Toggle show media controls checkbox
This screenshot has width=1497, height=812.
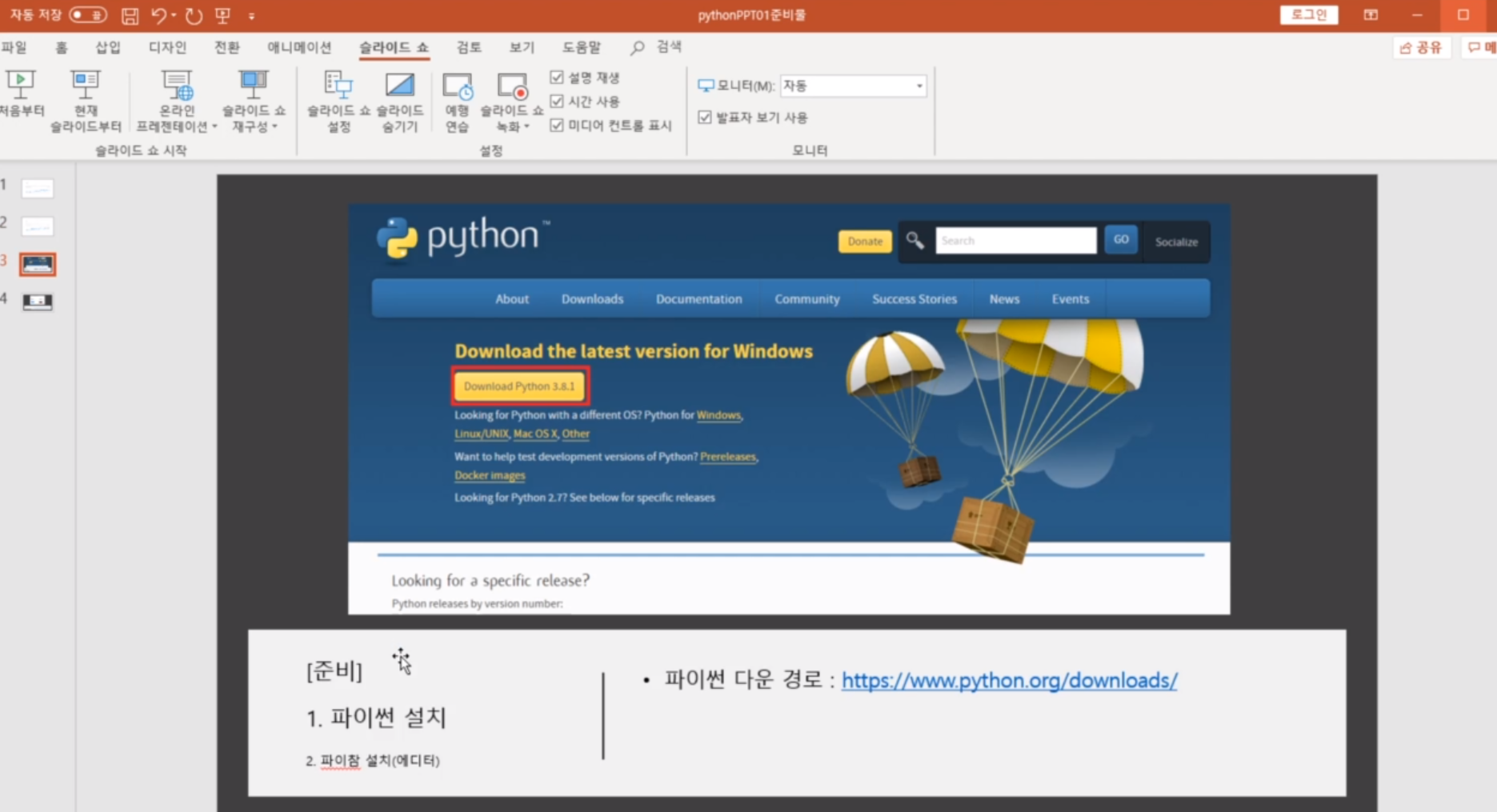coord(557,125)
